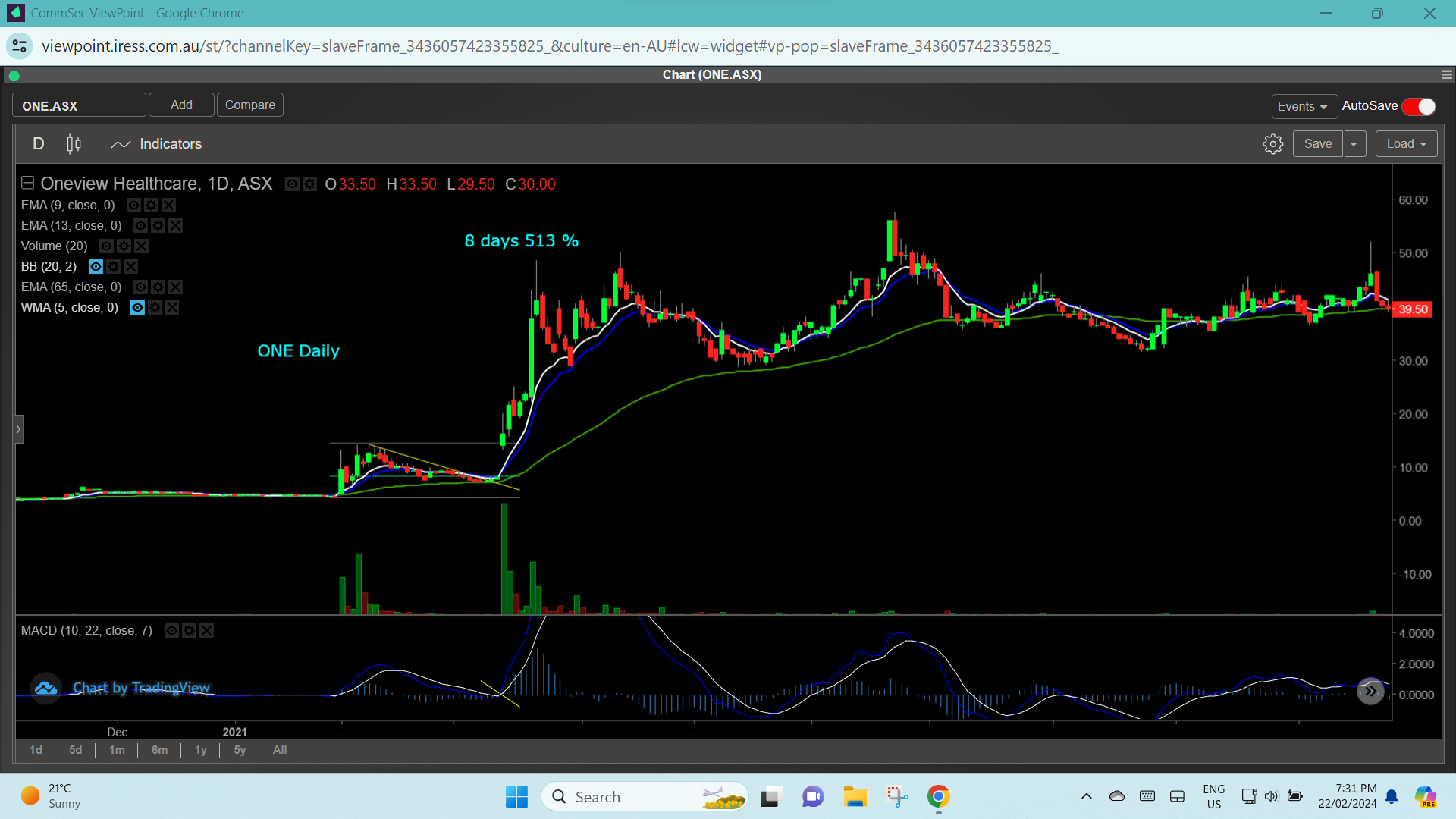Open settings for WMA (5, close, 0)
This screenshot has width=1456, height=819.
coord(155,308)
